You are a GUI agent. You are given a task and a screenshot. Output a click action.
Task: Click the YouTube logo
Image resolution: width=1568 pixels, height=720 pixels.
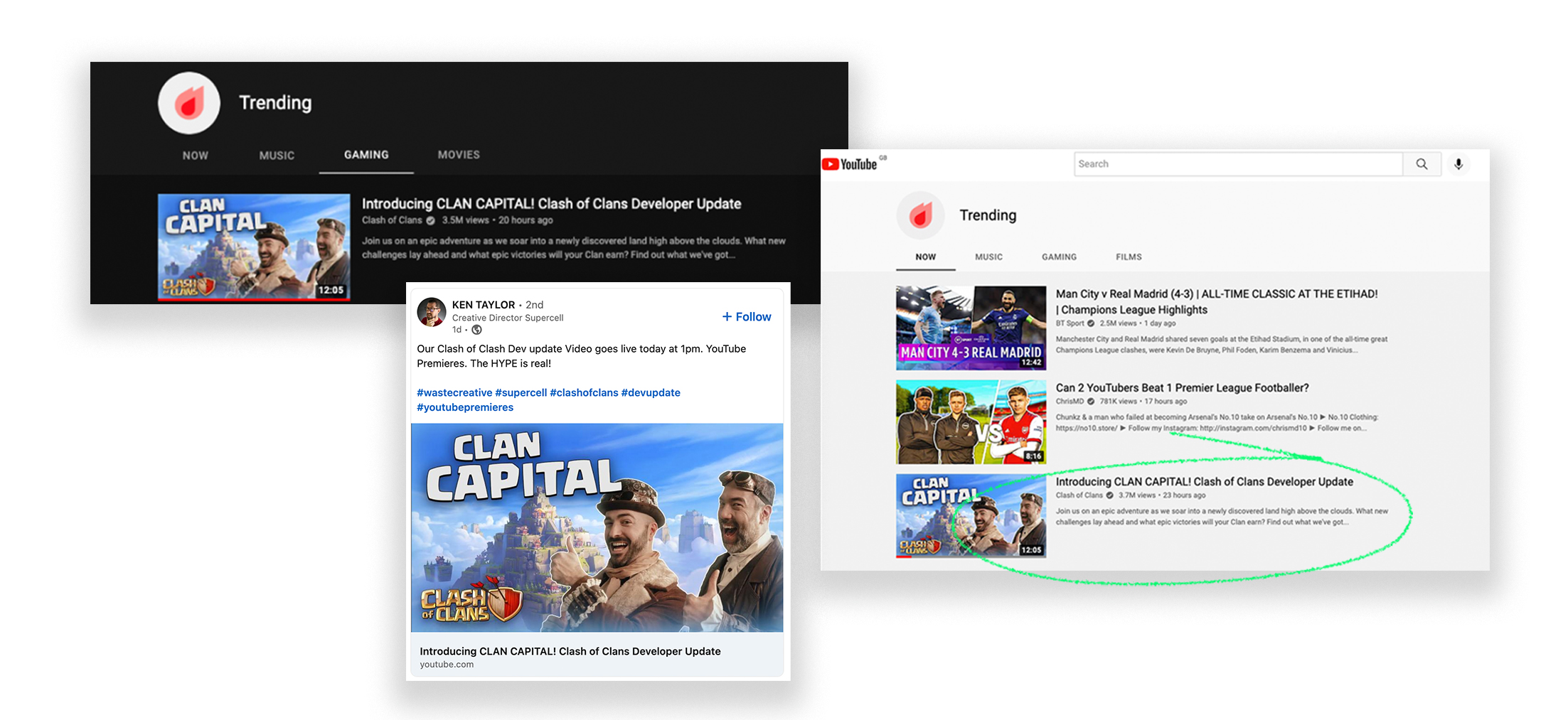[850, 163]
